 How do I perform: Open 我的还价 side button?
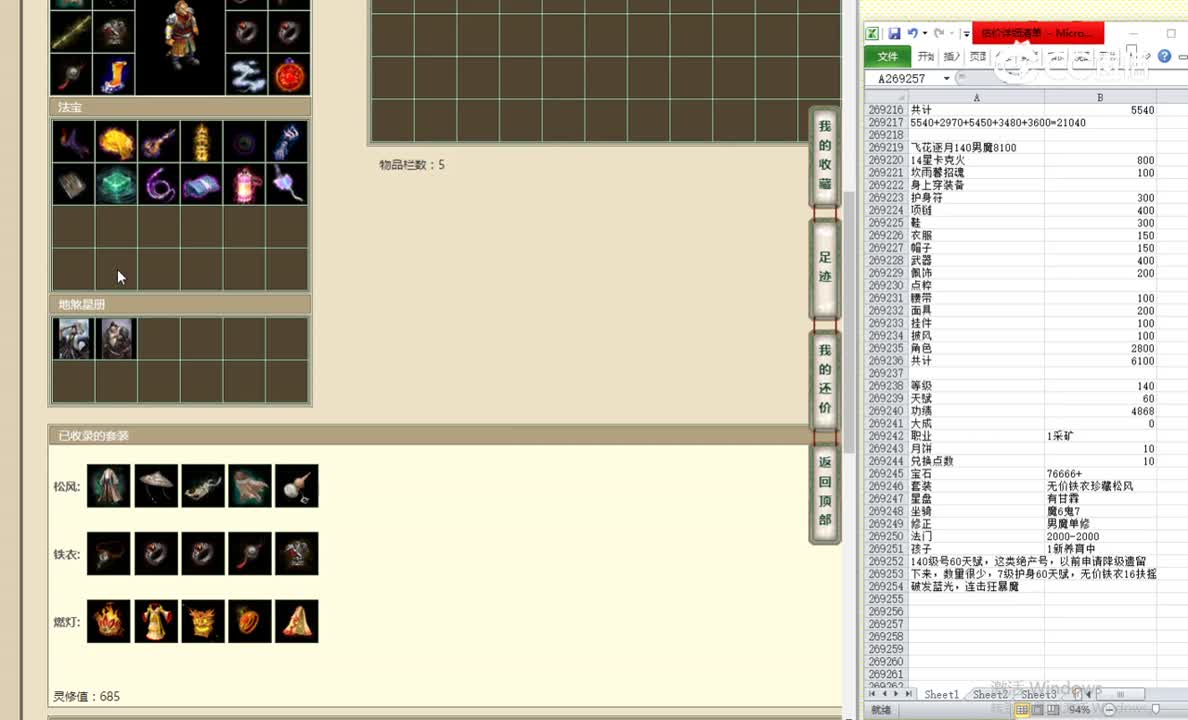pos(825,379)
